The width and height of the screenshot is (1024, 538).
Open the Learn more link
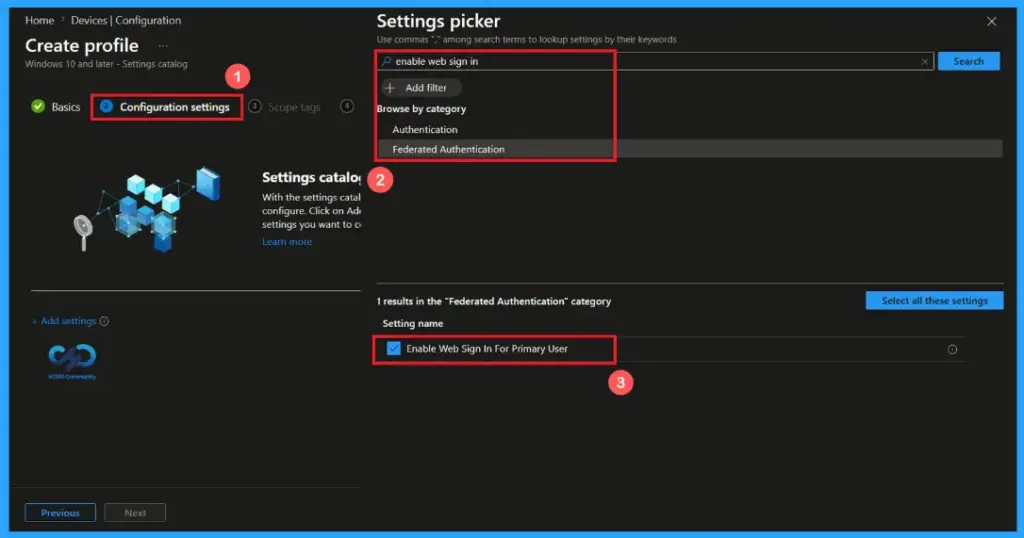[287, 242]
